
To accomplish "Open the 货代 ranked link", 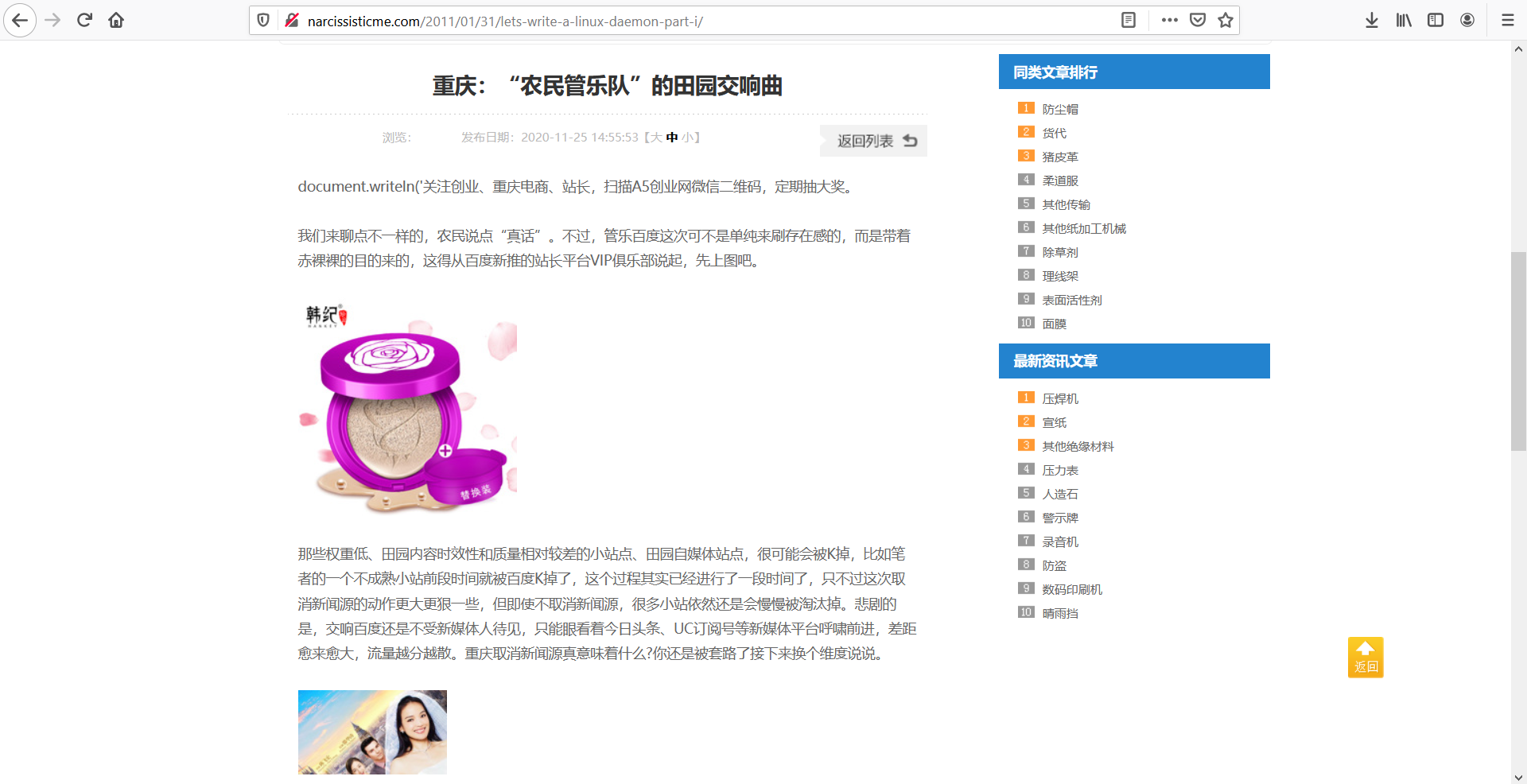I will pyautogui.click(x=1054, y=133).
